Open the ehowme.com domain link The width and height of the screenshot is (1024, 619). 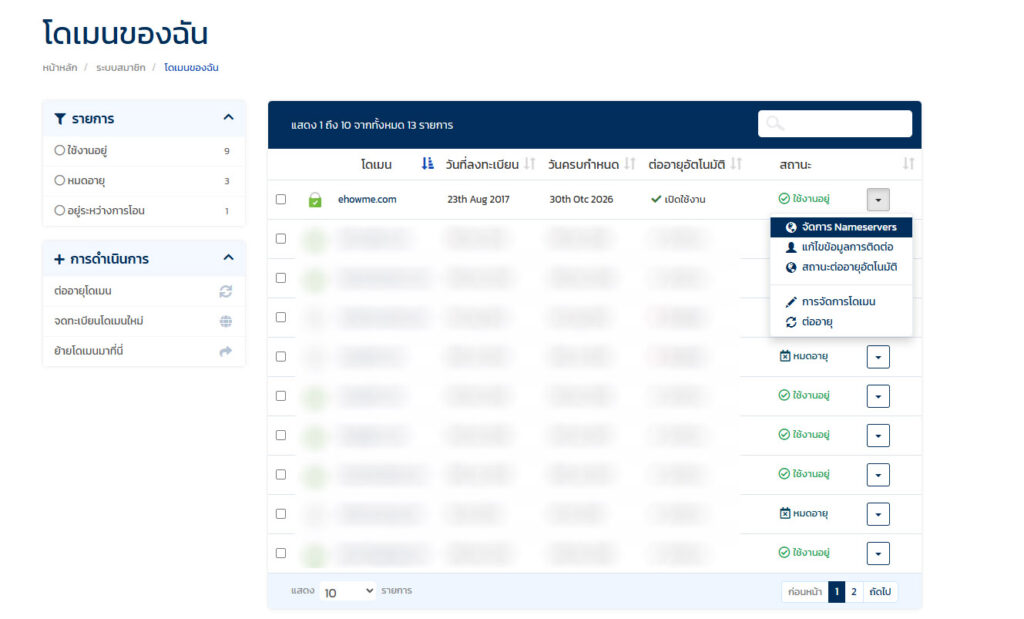(x=367, y=199)
